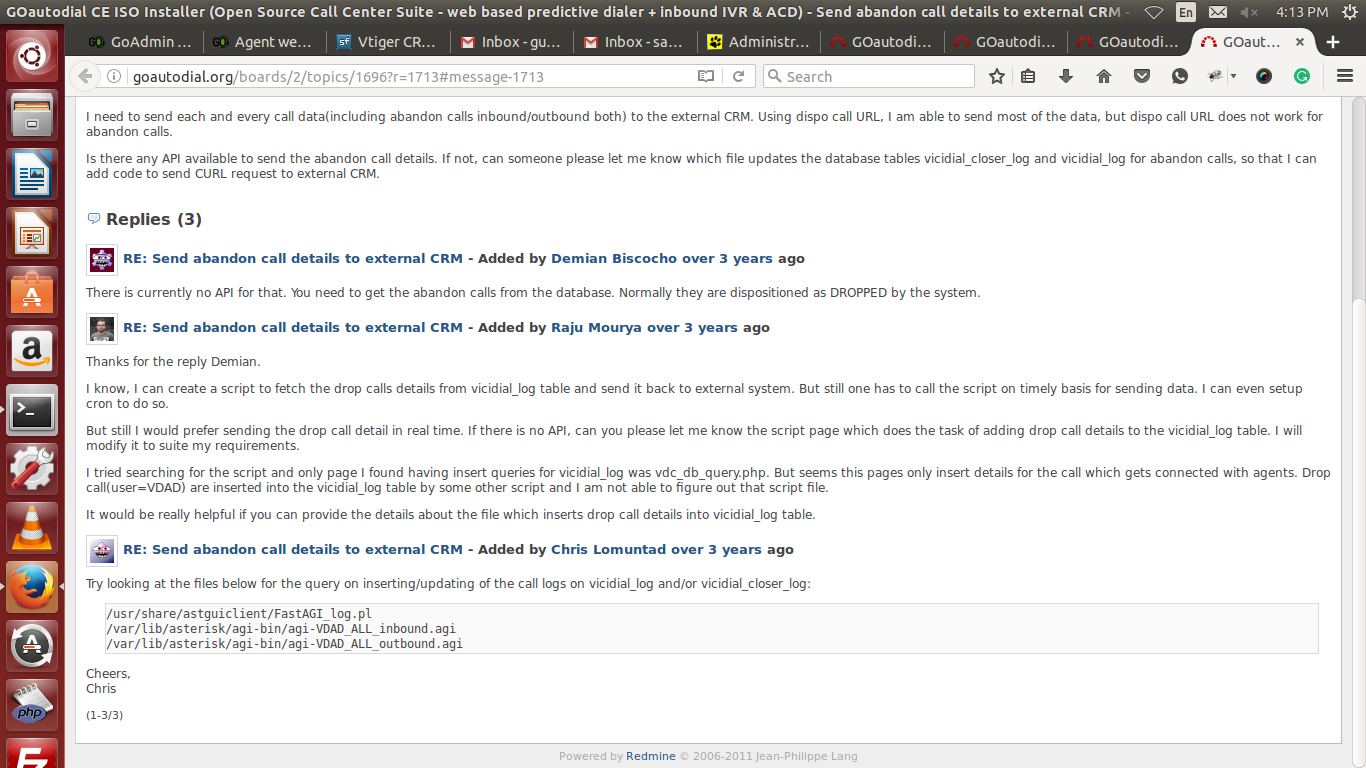
Task: Toggle reader view book icon
Action: click(706, 77)
